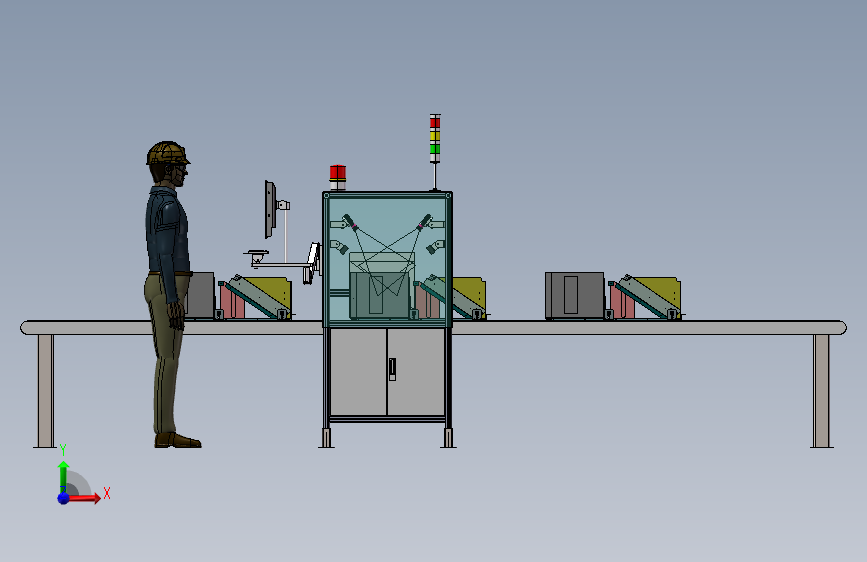Screen dimensions: 867x562
Task: Select the teal glass inspection enclosure
Action: [x=388, y=259]
